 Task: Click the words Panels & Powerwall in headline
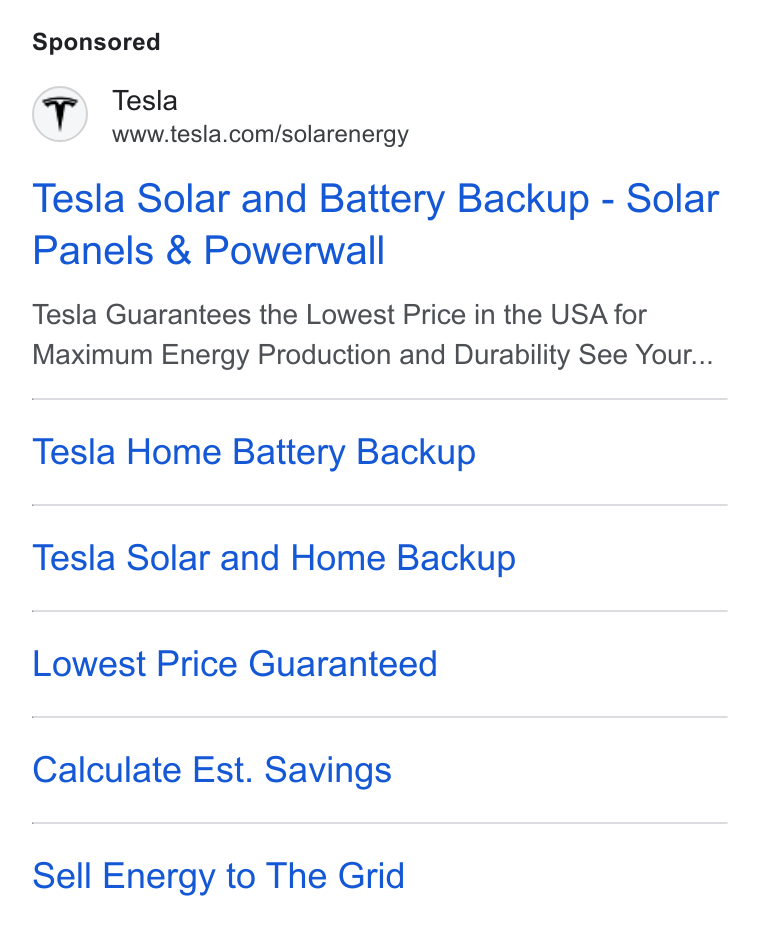(208, 251)
